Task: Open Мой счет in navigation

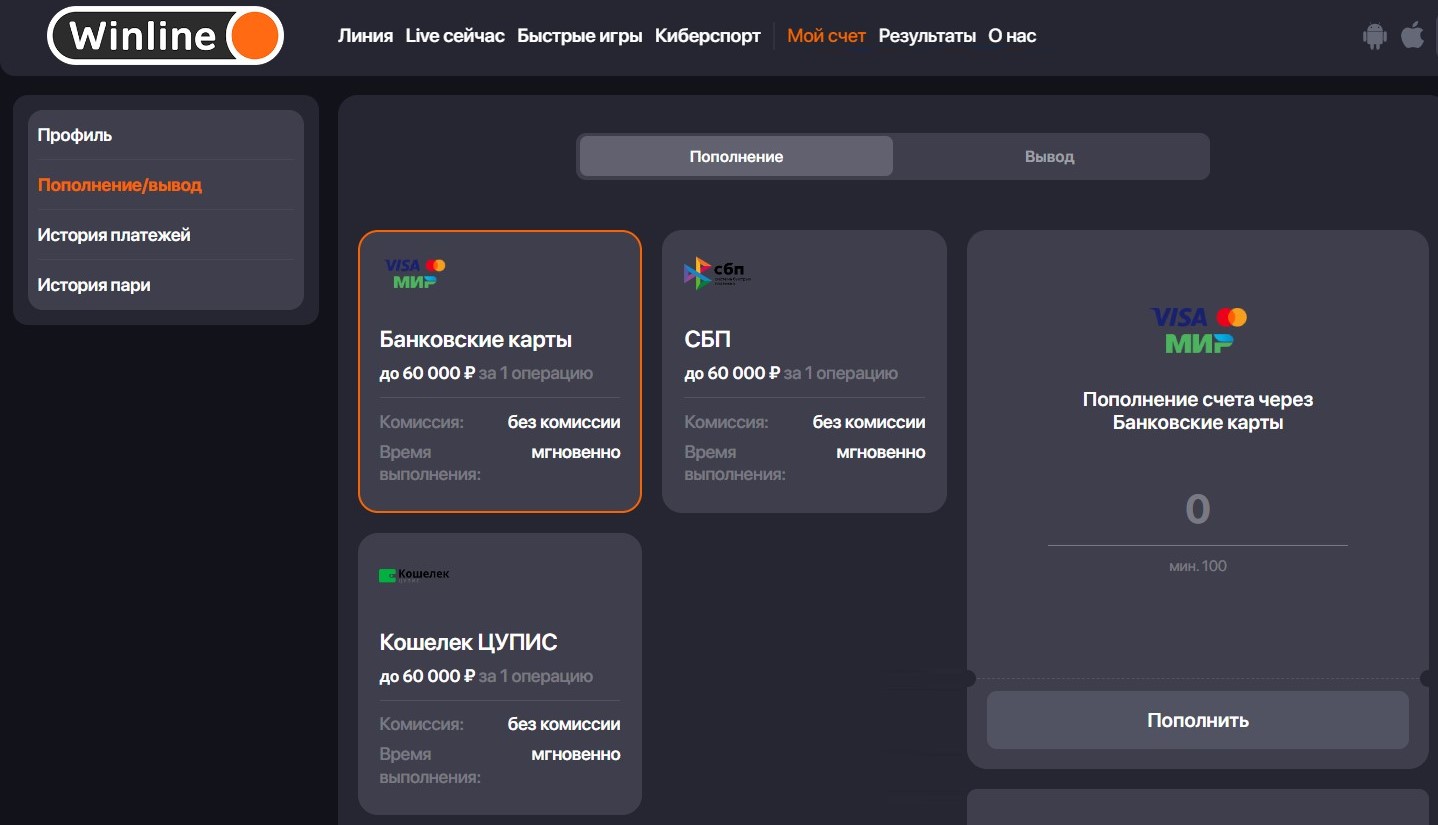Action: [827, 36]
